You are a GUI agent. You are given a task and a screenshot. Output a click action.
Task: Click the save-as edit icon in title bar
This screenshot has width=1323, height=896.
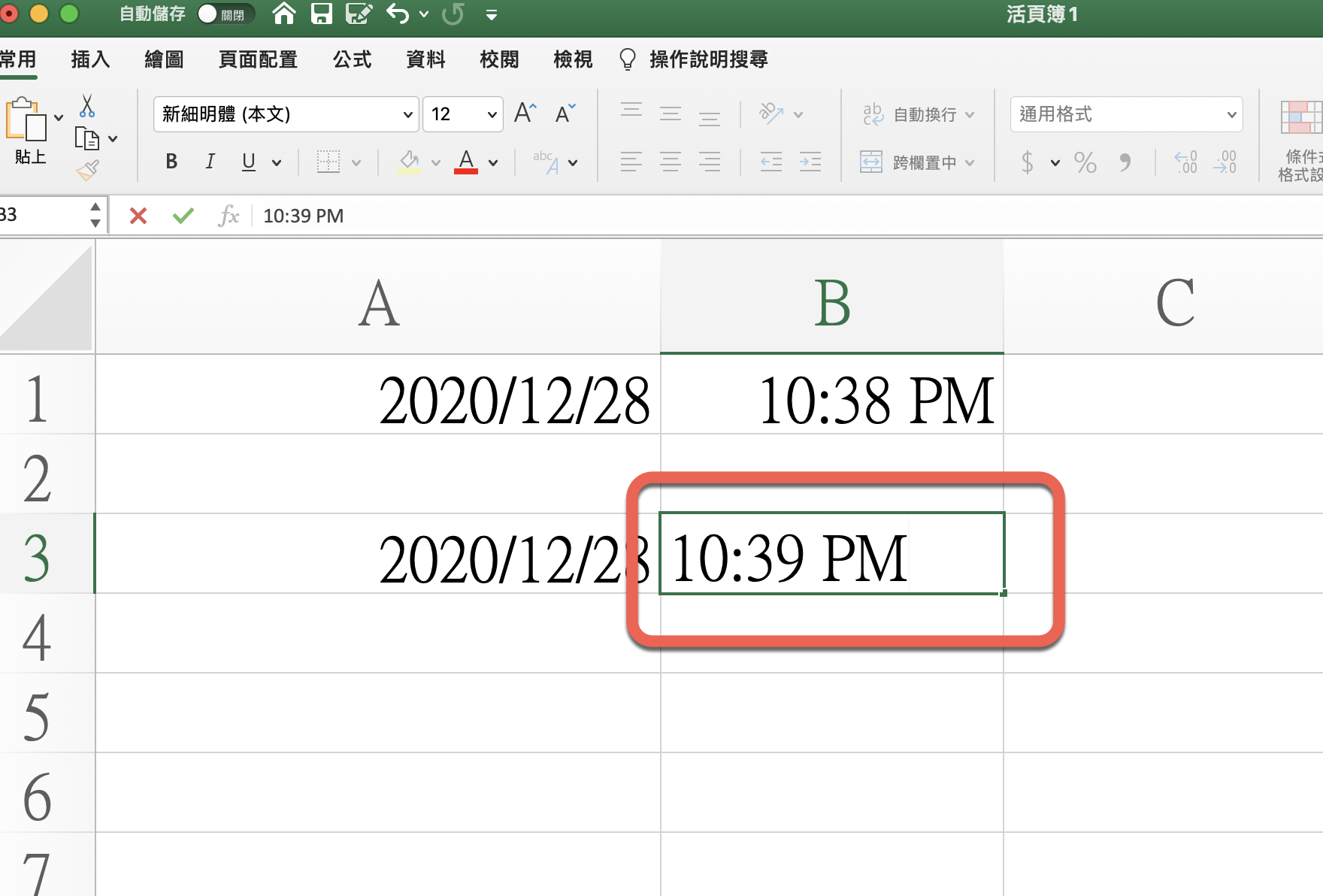[x=359, y=14]
